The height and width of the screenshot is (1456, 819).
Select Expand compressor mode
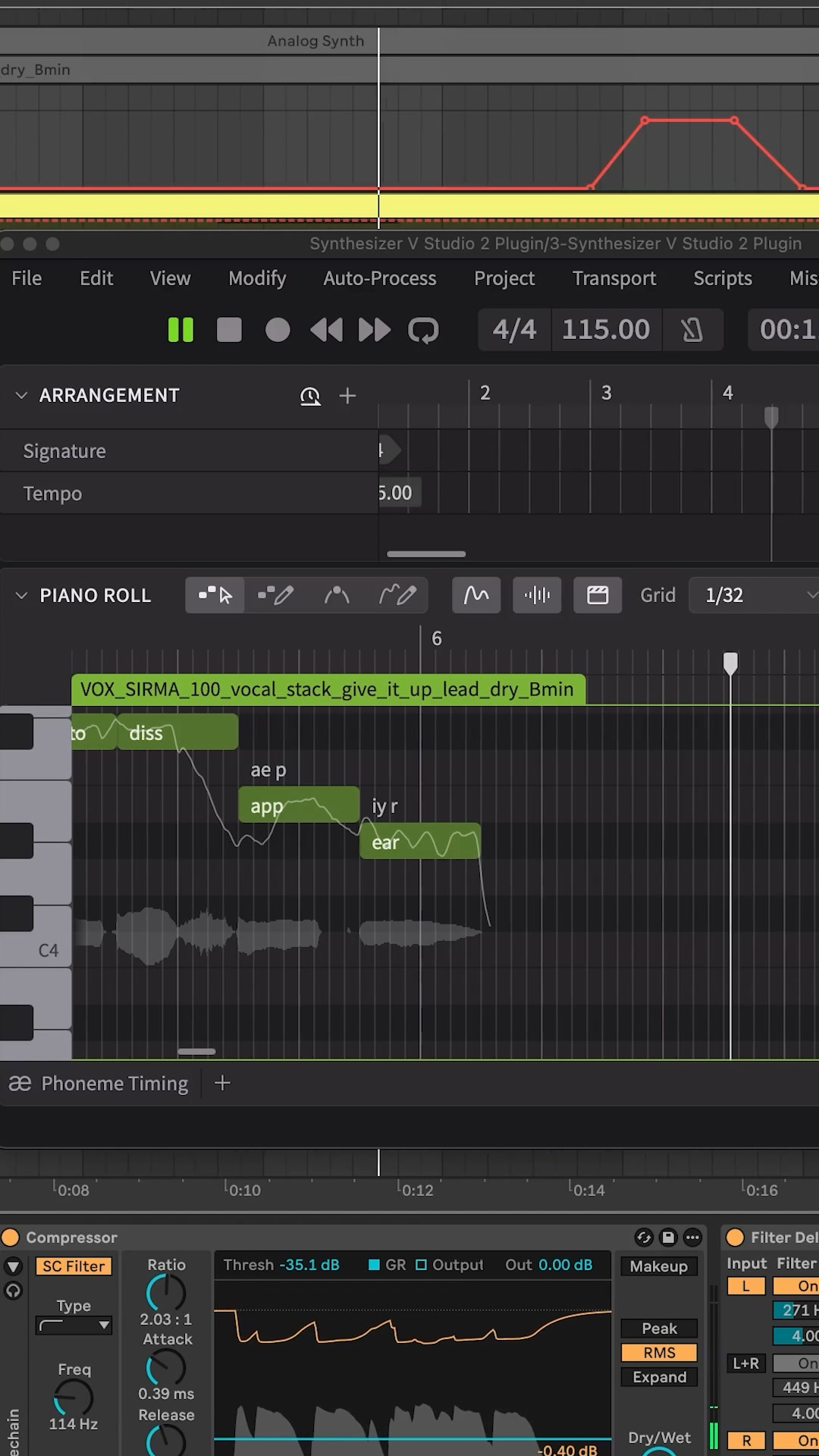point(659,1377)
